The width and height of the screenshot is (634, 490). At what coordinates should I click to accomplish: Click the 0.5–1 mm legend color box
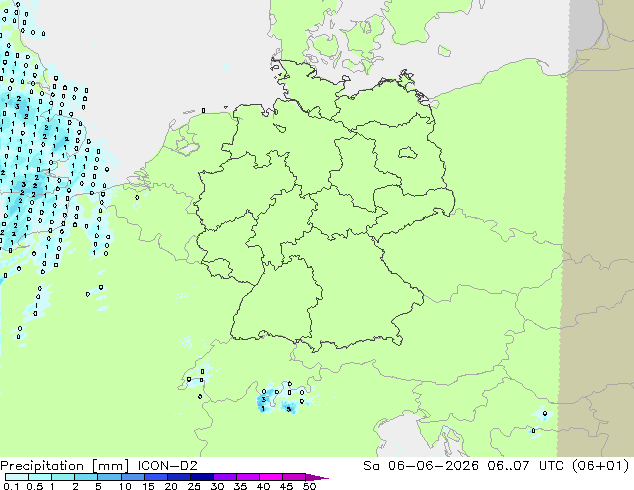point(40,477)
